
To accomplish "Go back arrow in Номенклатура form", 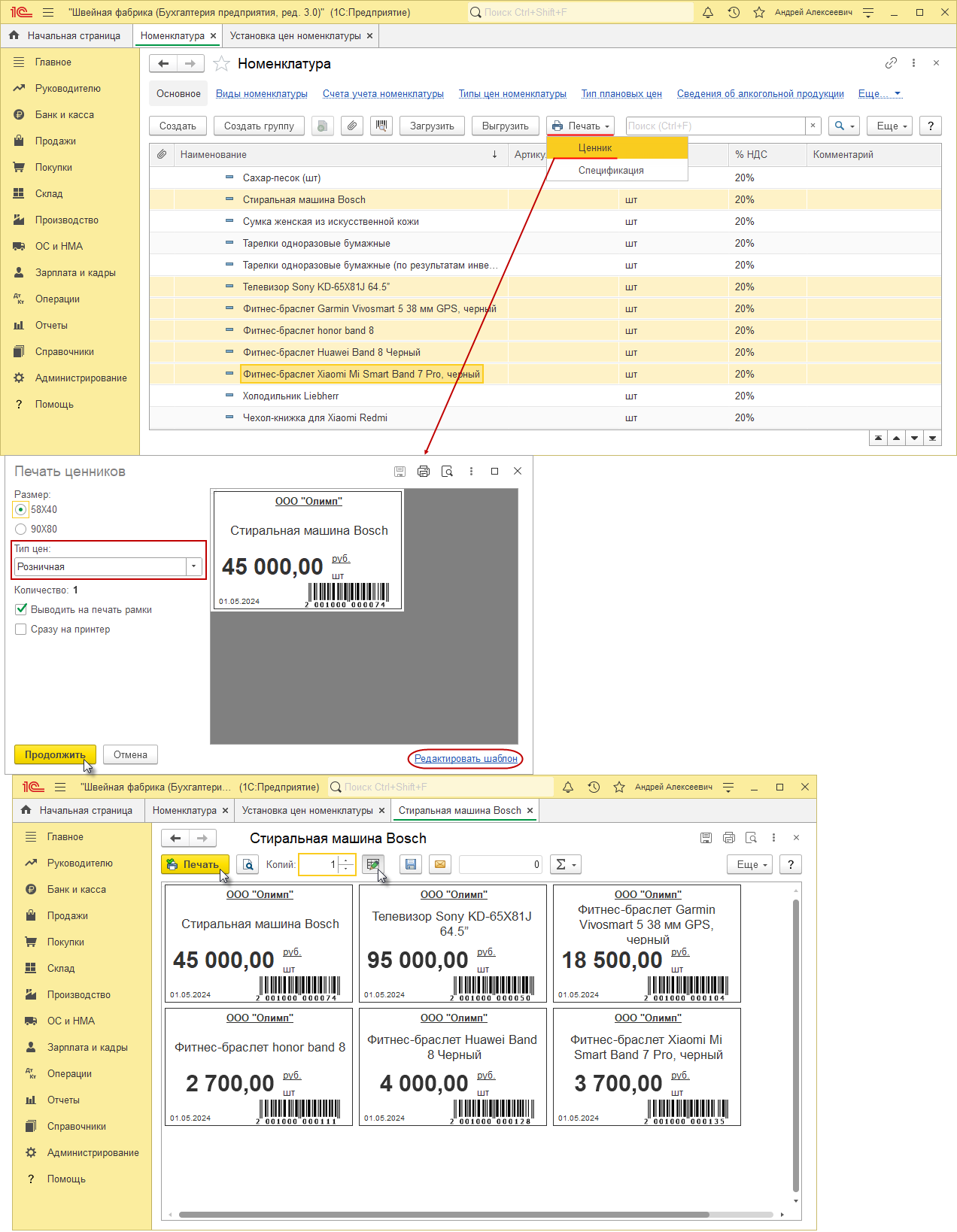I will tap(163, 64).
